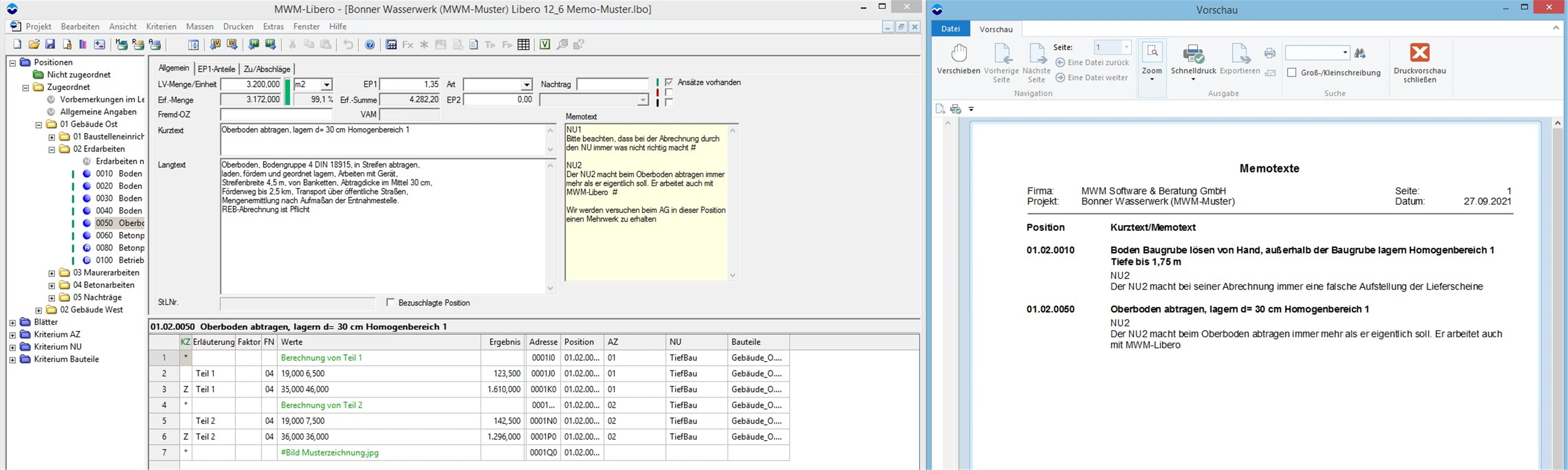1568x470 pixels.
Task: Toggle Bezuschlagte Position checkbox
Action: [x=391, y=302]
